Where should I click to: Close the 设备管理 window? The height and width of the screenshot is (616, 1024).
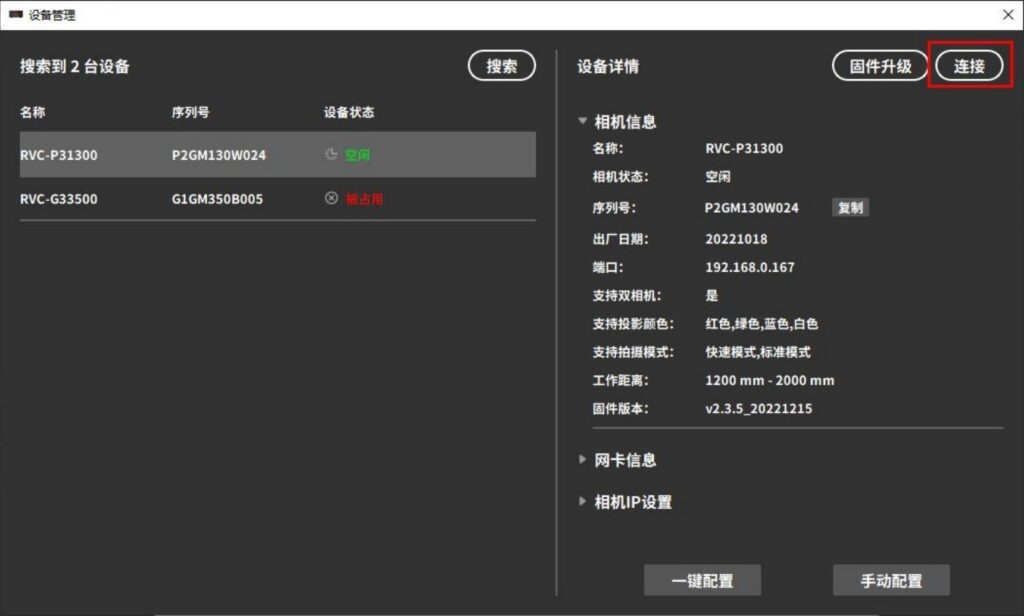point(1007,15)
